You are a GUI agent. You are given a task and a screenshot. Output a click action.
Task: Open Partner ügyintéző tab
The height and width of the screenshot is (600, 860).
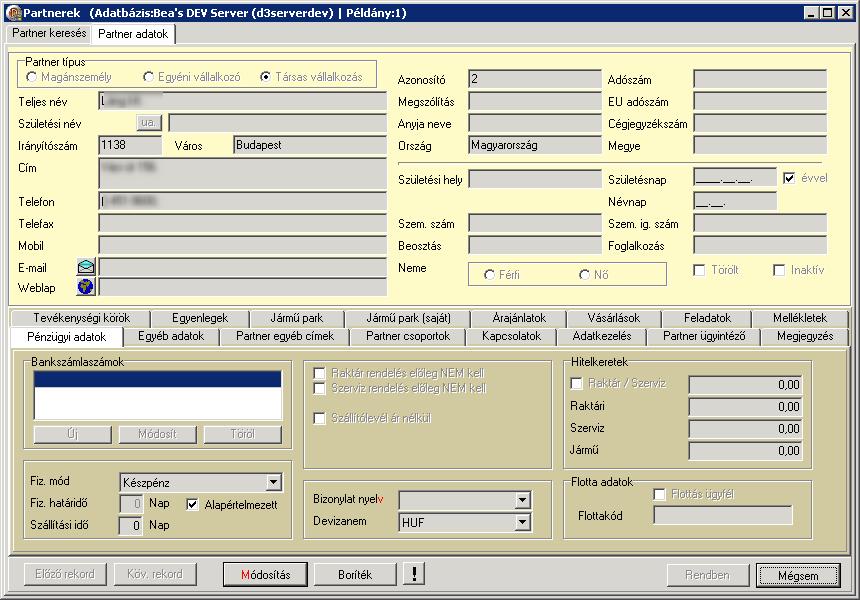(704, 336)
